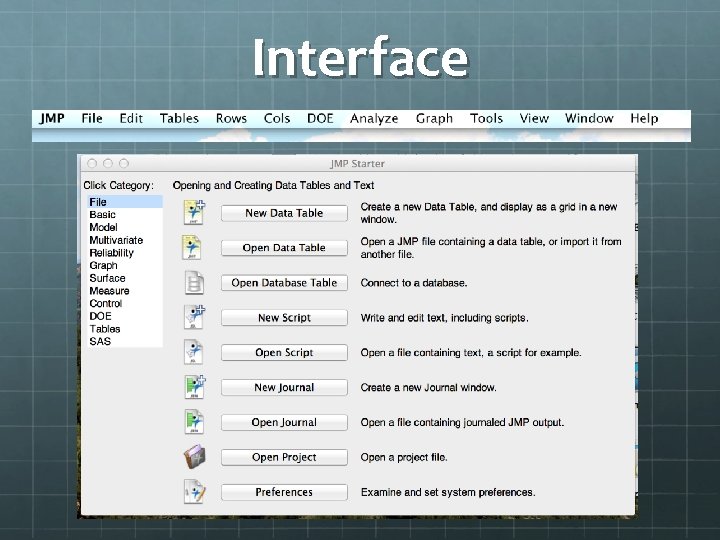Click the New Script document icon
Viewport: 720px width, 540px height.
point(194,317)
